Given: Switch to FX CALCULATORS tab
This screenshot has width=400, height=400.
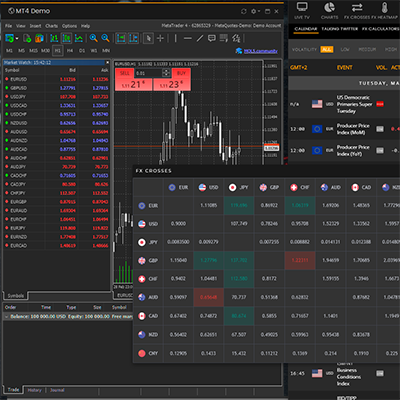Looking at the screenshot, I should (x=381, y=29).
